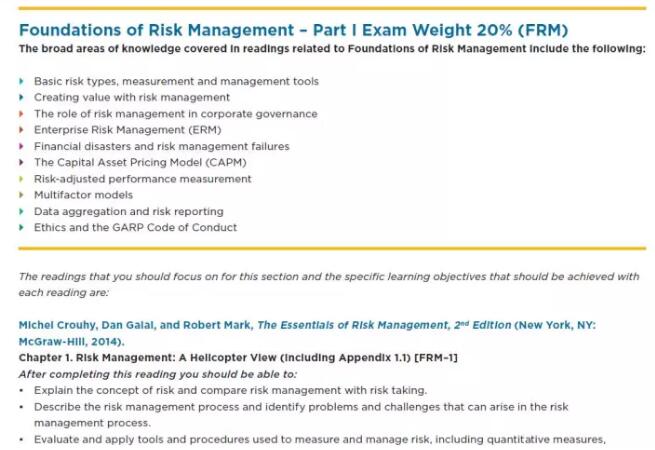Click the arrow bullet beside Enterprise Risk Management
655x450 pixels.
(x=22, y=130)
